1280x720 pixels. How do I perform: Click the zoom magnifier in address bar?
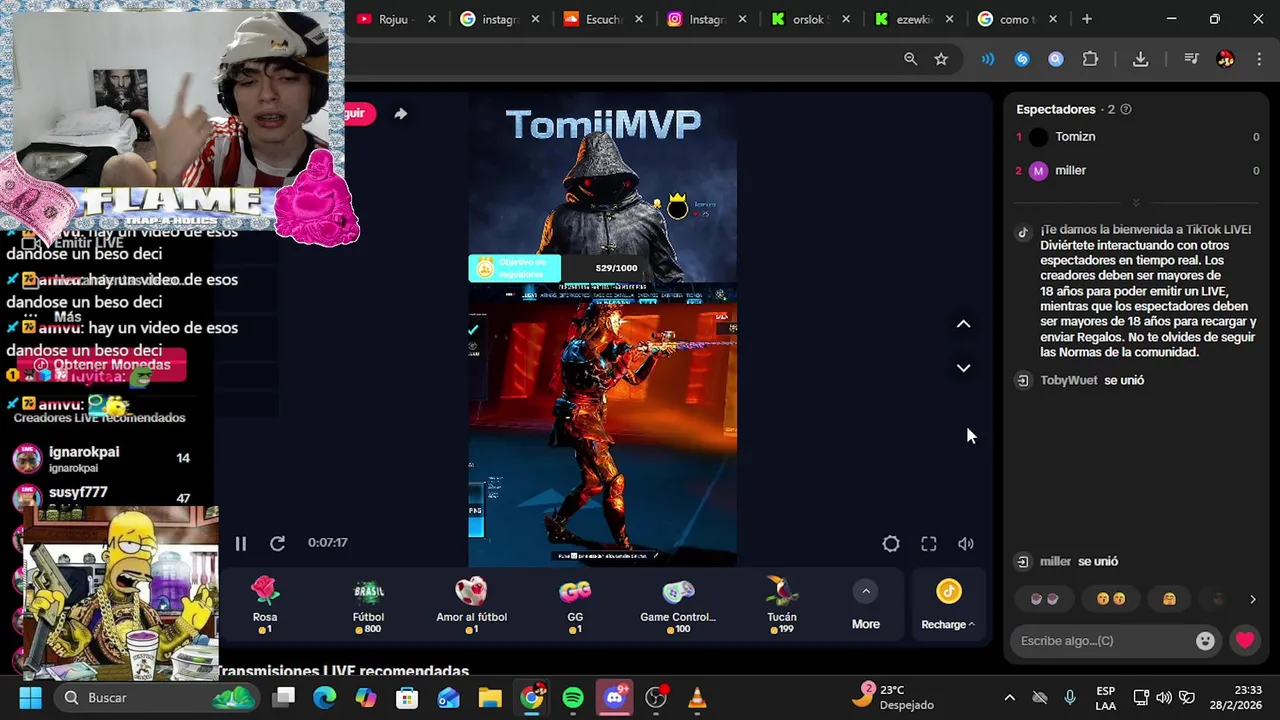(x=910, y=59)
